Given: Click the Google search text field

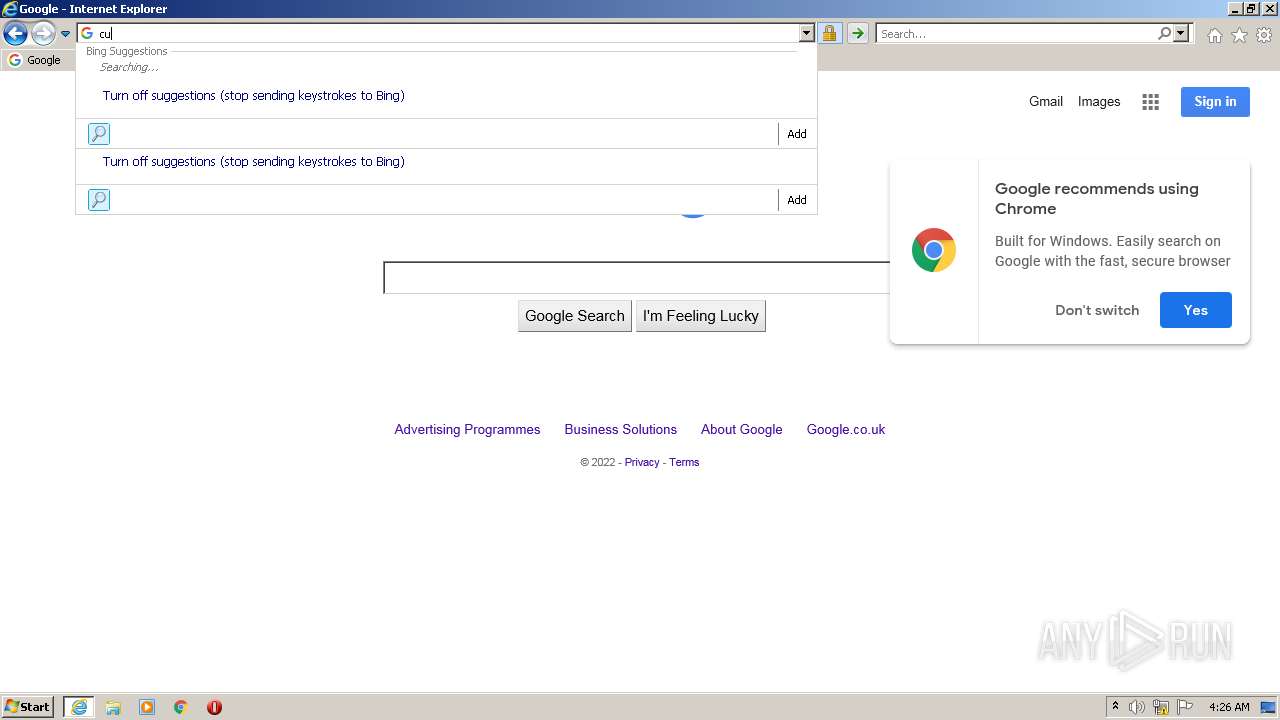Looking at the screenshot, I should (636, 278).
